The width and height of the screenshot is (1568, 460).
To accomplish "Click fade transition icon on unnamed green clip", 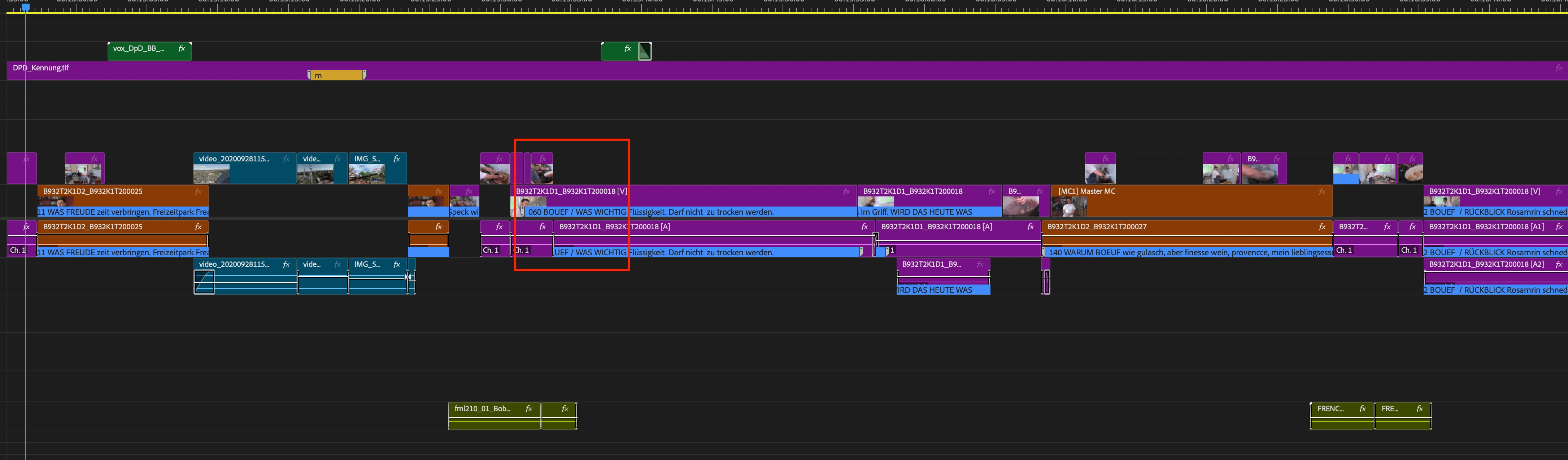I will [x=645, y=52].
